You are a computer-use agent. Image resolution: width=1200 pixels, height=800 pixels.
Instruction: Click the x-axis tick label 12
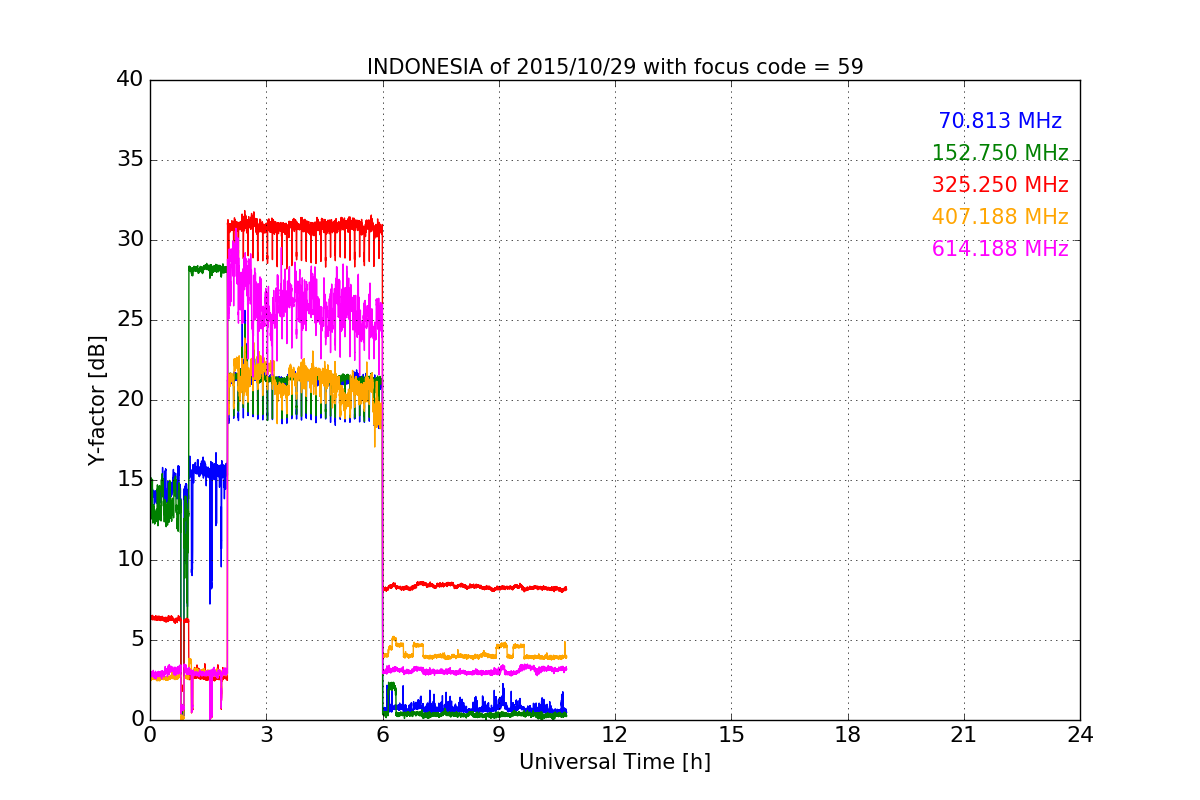click(x=615, y=735)
